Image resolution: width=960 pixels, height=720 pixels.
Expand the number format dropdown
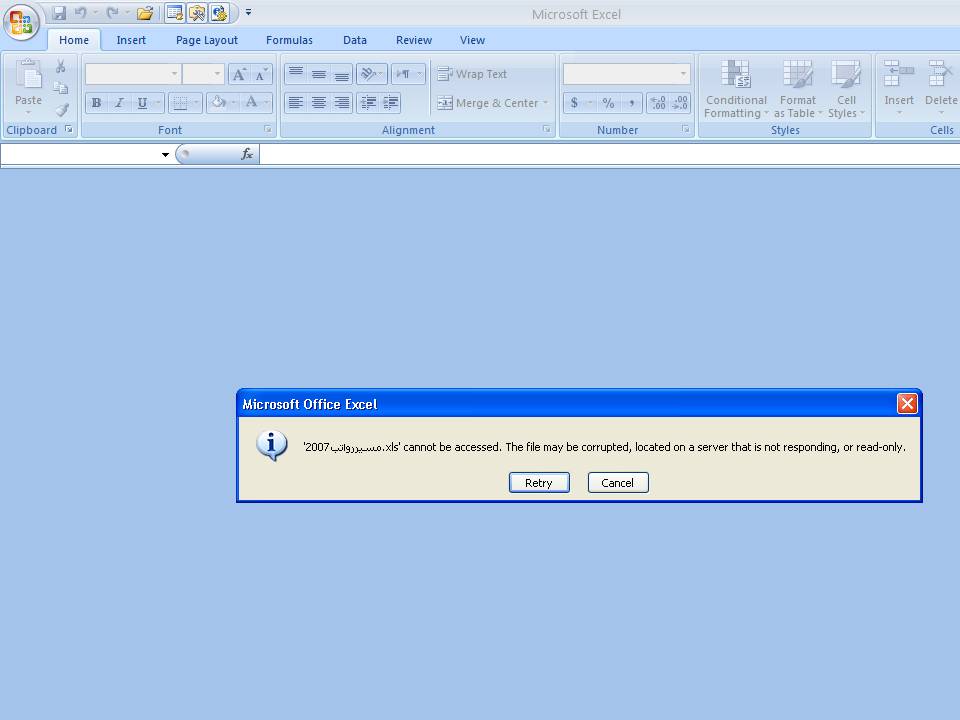coord(683,74)
